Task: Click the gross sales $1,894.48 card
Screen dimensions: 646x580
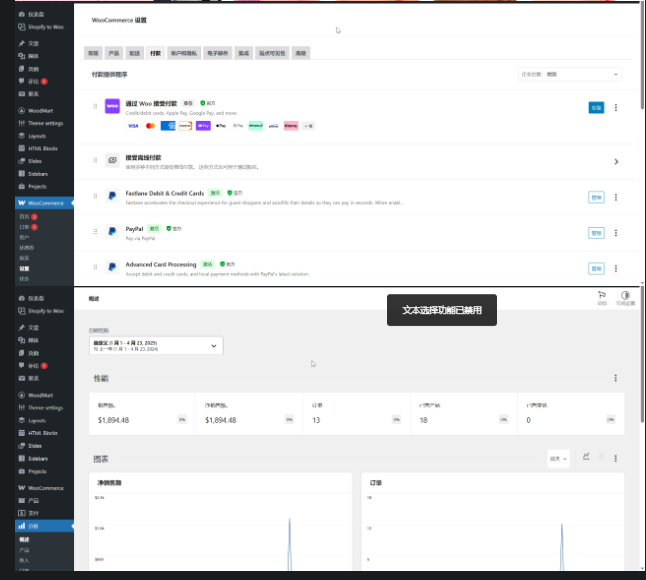Action: [142, 414]
